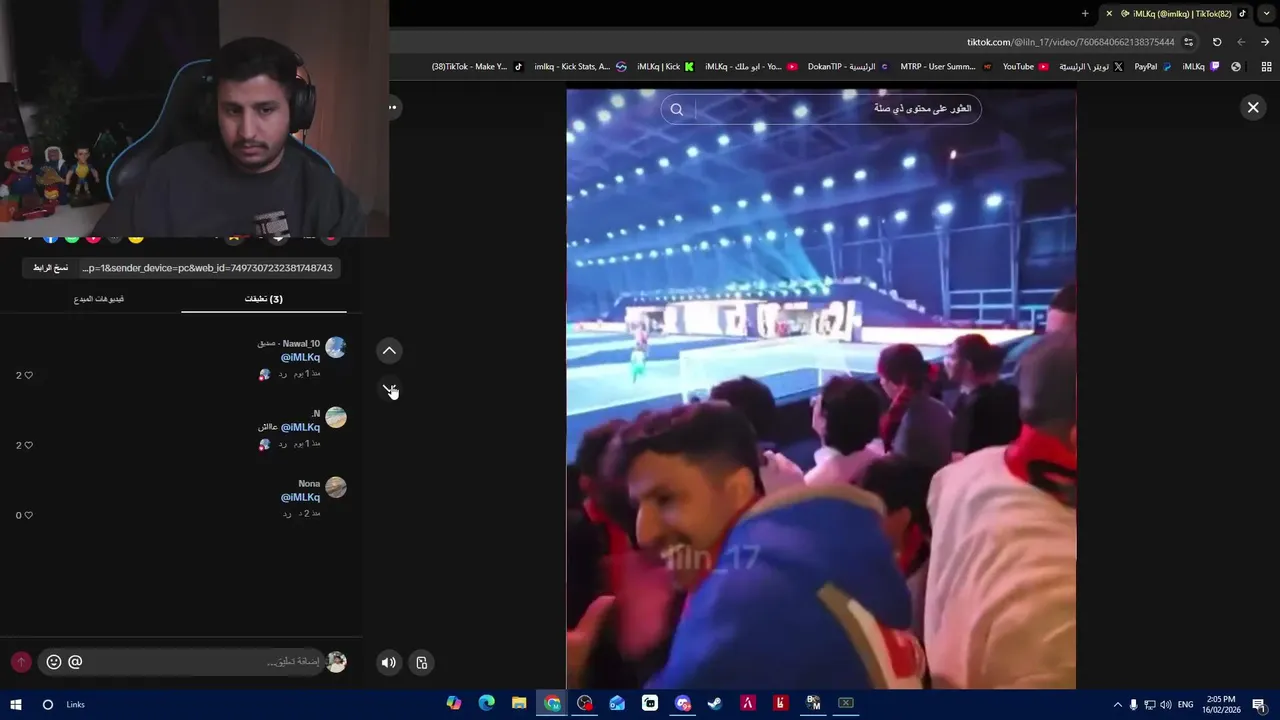Open iMLKq Kick bookmark

664,67
